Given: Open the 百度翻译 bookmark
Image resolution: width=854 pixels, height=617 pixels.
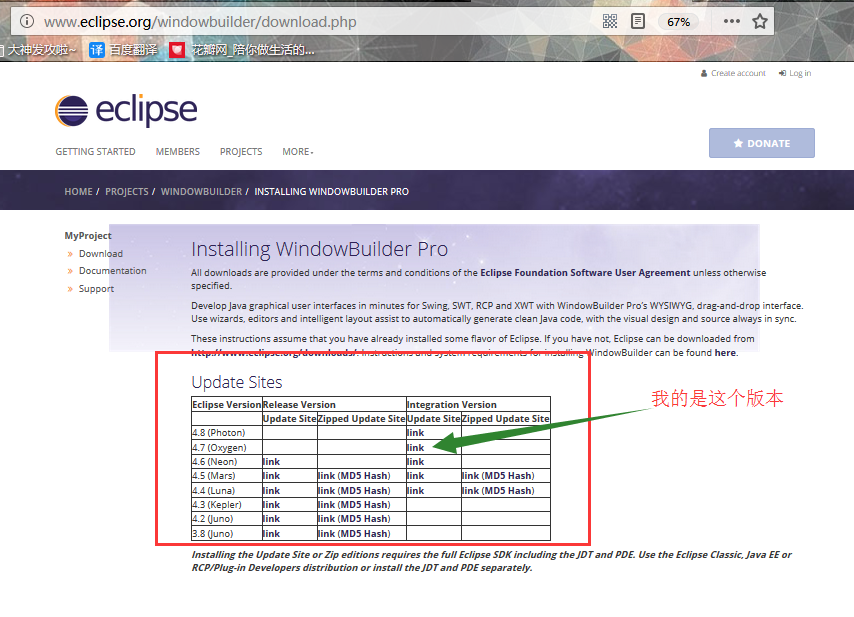Looking at the screenshot, I should pos(124,50).
